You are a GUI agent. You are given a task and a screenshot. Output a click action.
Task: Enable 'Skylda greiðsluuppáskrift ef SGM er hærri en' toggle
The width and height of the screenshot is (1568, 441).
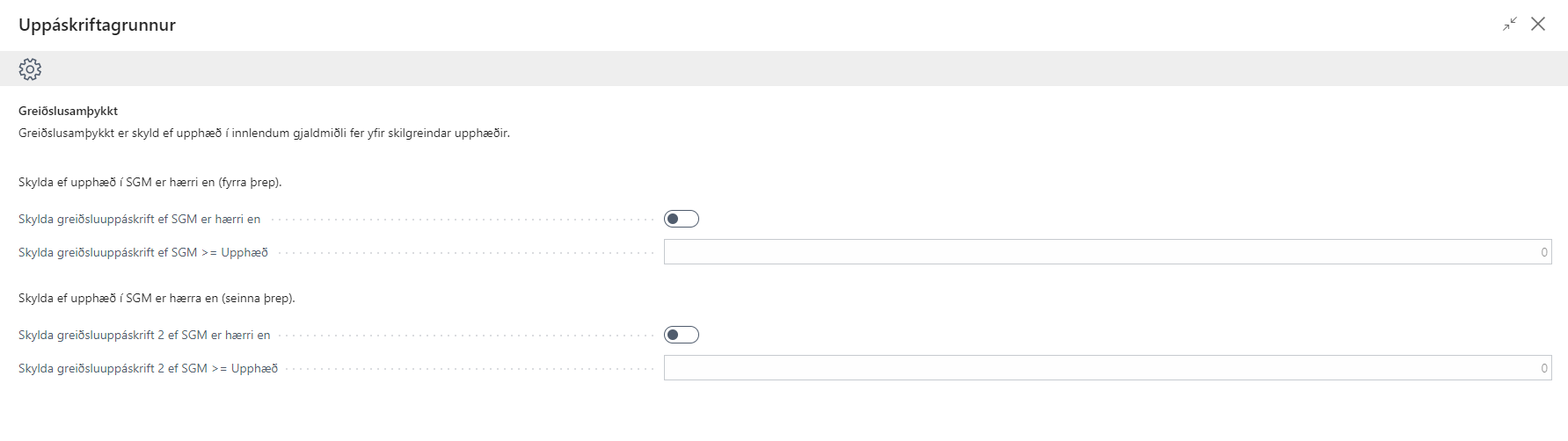pyautogui.click(x=682, y=219)
